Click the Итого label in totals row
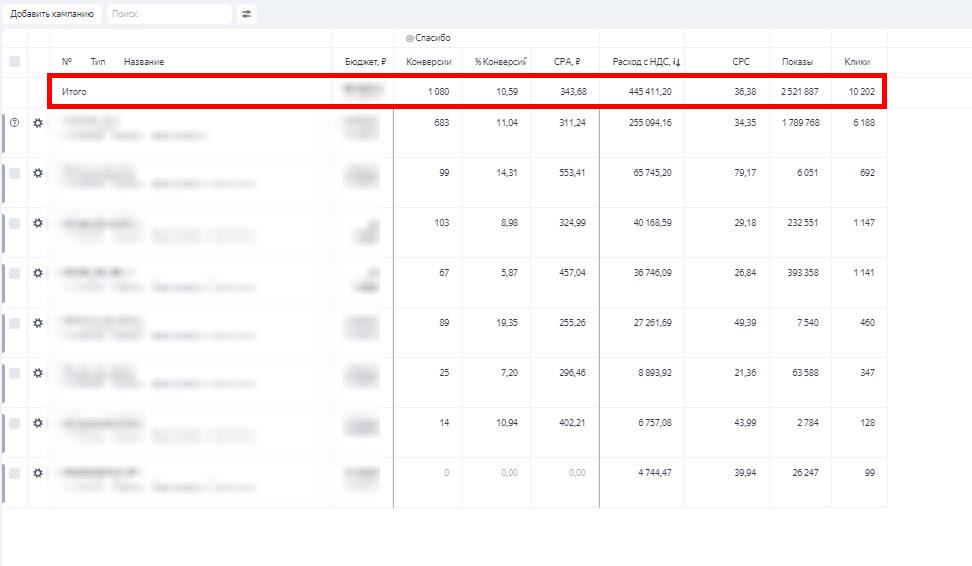Image resolution: width=972 pixels, height=566 pixels. [74, 91]
